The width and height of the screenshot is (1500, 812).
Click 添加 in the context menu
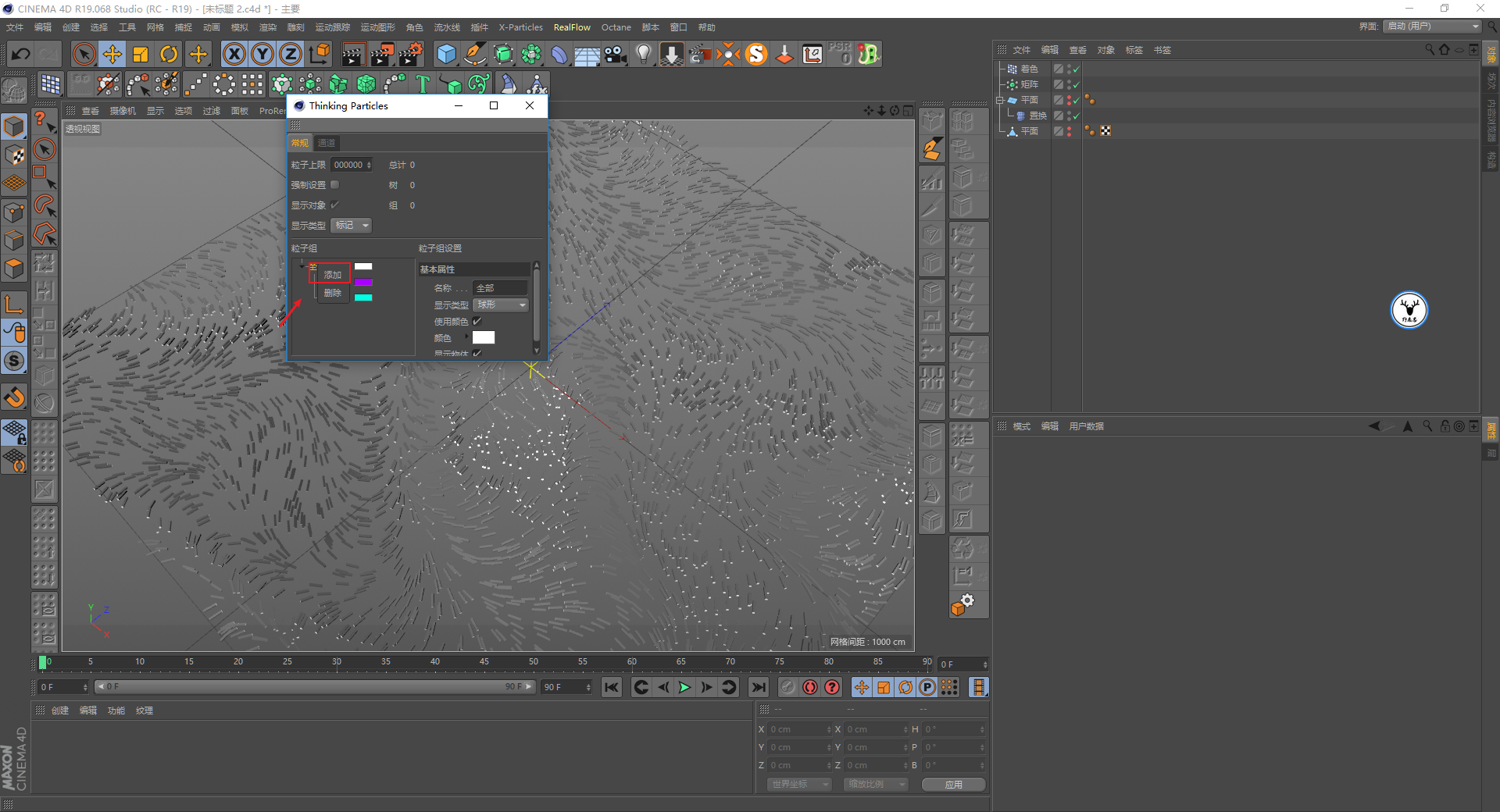click(x=333, y=275)
